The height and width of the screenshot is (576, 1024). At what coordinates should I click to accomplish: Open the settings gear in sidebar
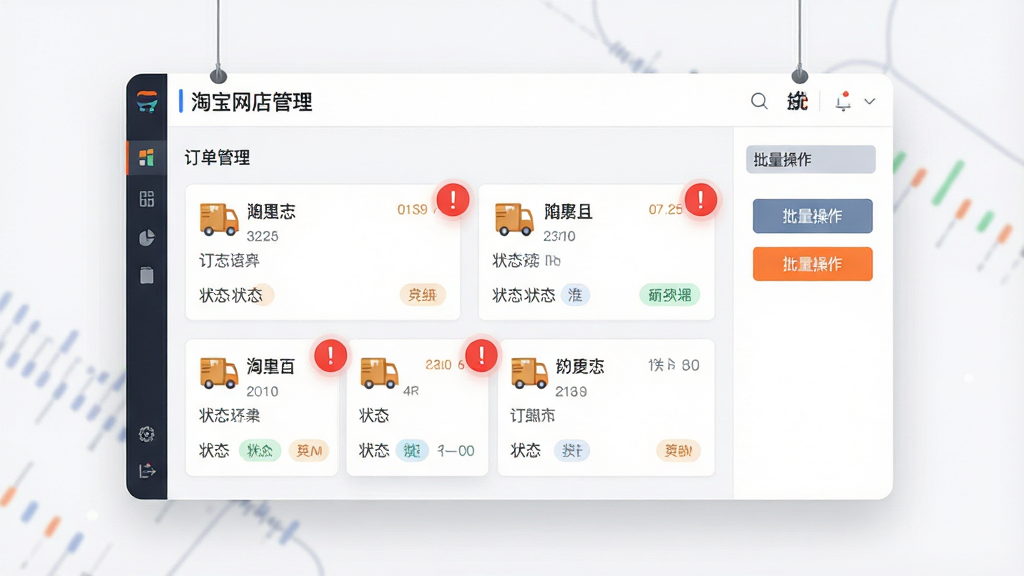pos(147,434)
